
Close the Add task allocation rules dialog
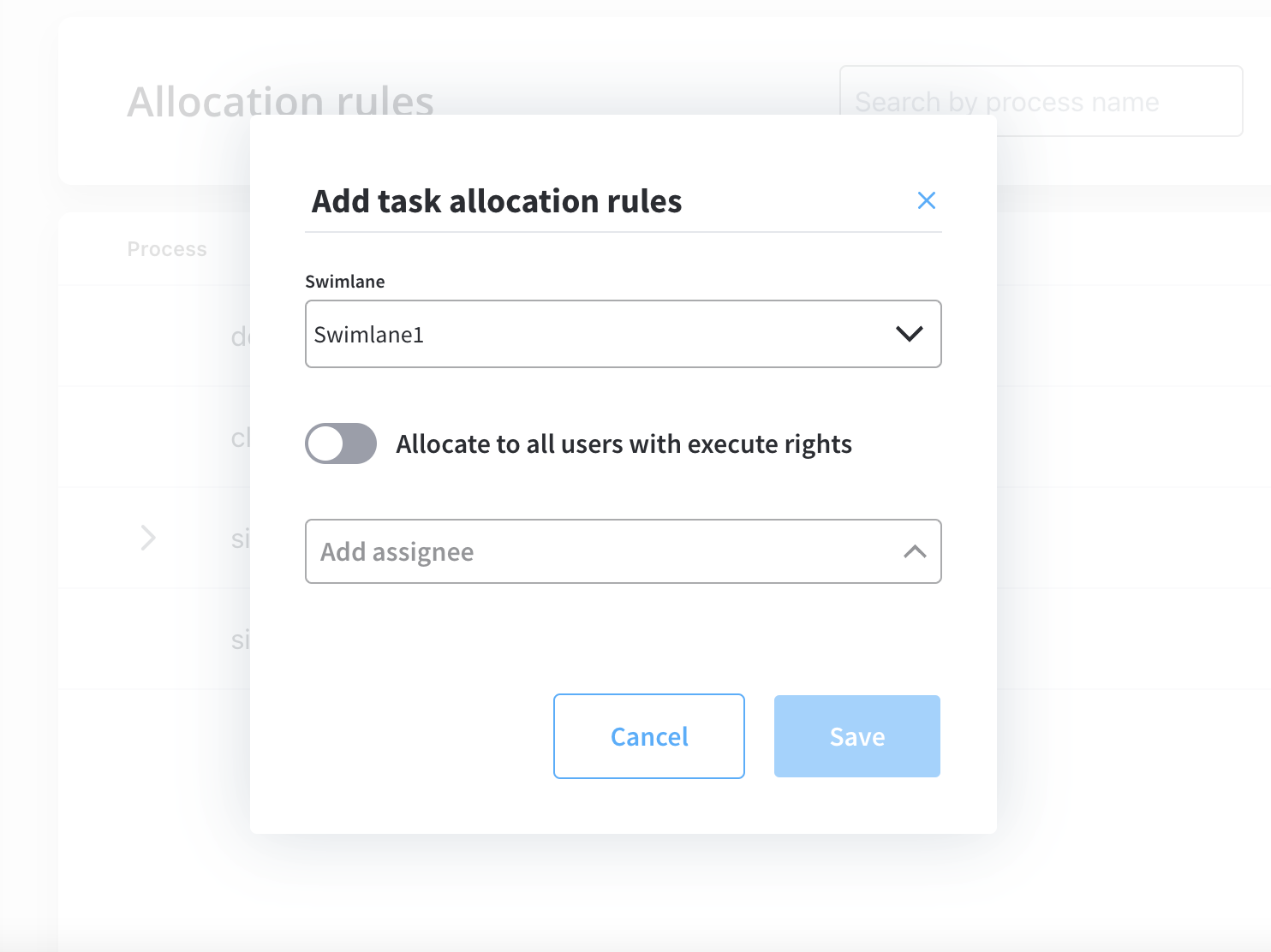tap(926, 200)
